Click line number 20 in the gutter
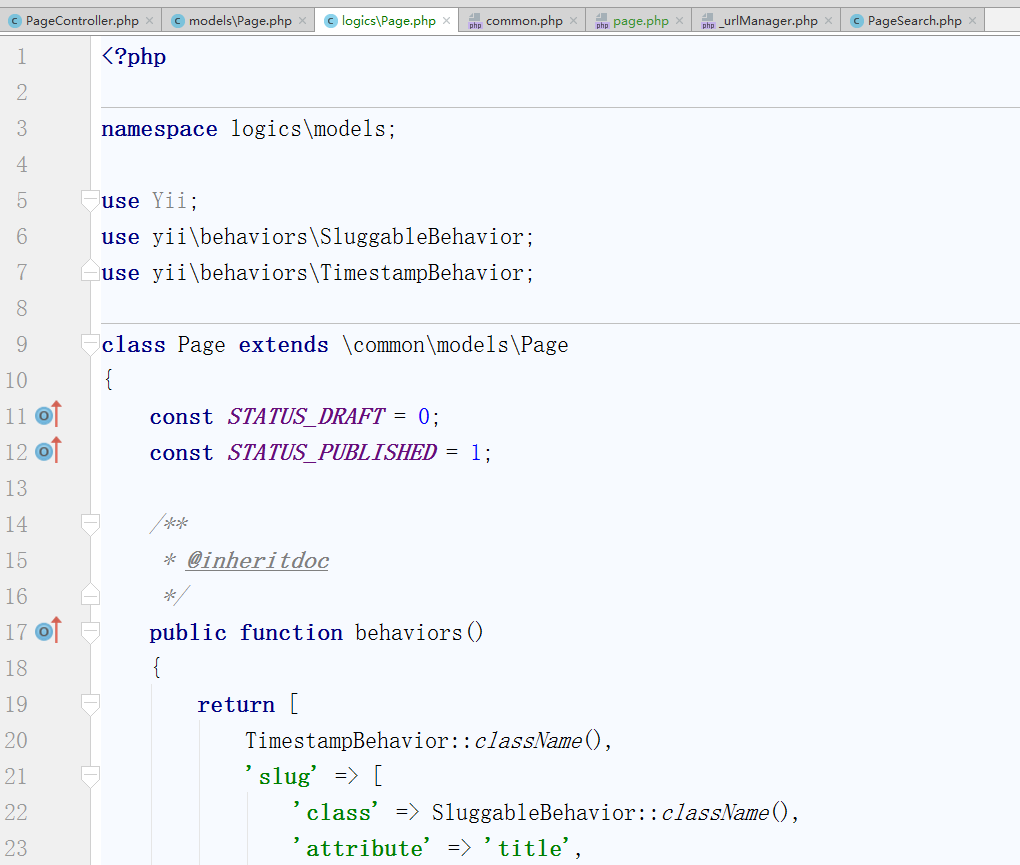Image resolution: width=1020 pixels, height=865 pixels. tap(16, 740)
